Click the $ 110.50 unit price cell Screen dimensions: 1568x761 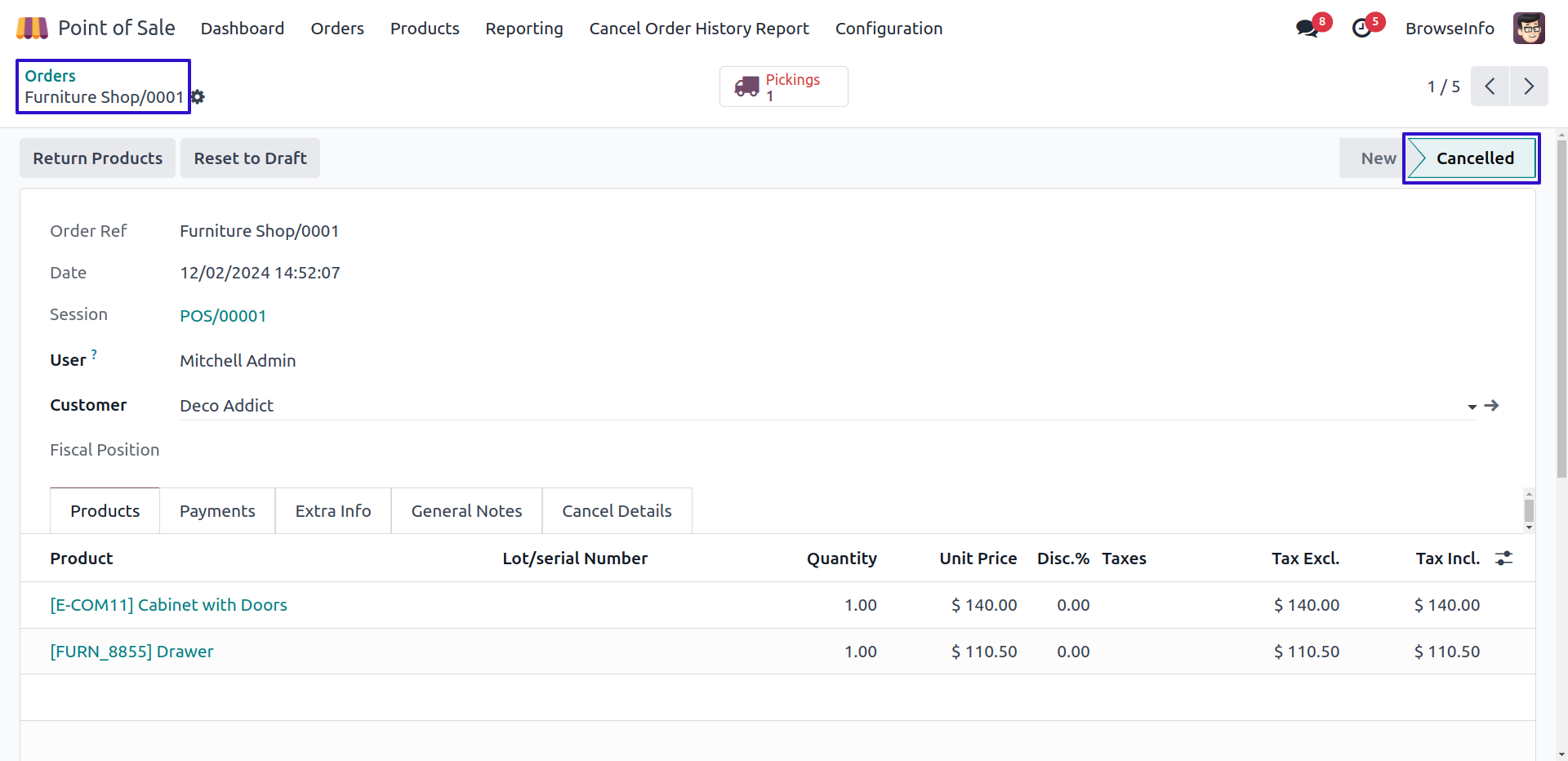tap(983, 652)
